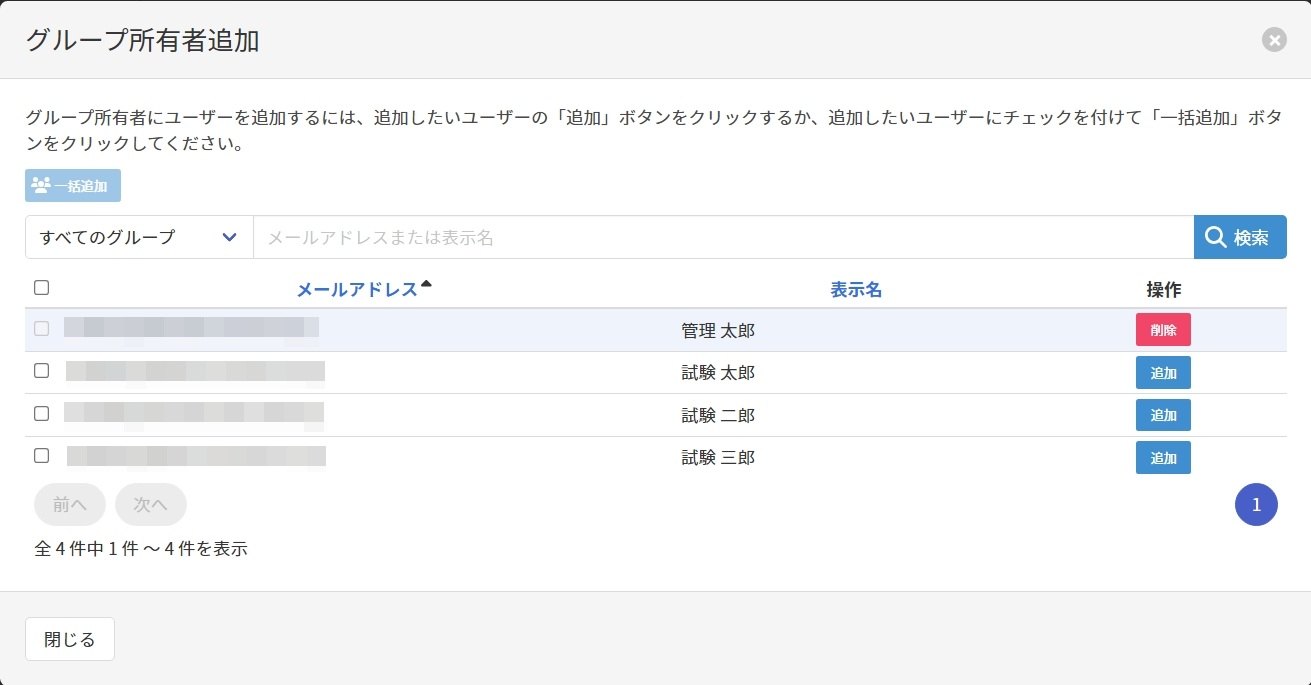Screen dimensions: 1311x685
Task: Sort by the メールアドレス column header
Action: pos(357,290)
